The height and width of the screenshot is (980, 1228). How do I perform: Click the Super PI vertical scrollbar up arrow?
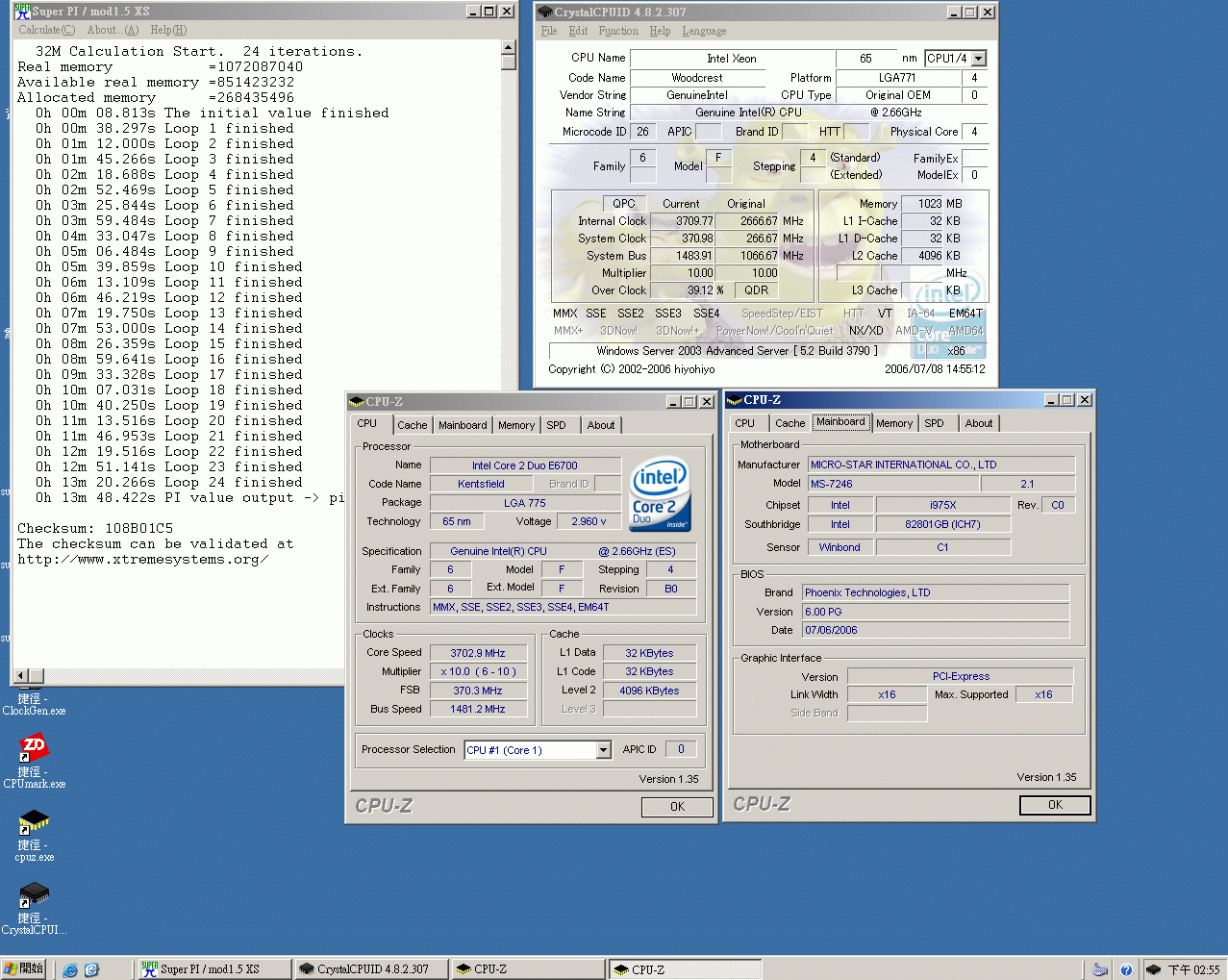click(x=509, y=48)
